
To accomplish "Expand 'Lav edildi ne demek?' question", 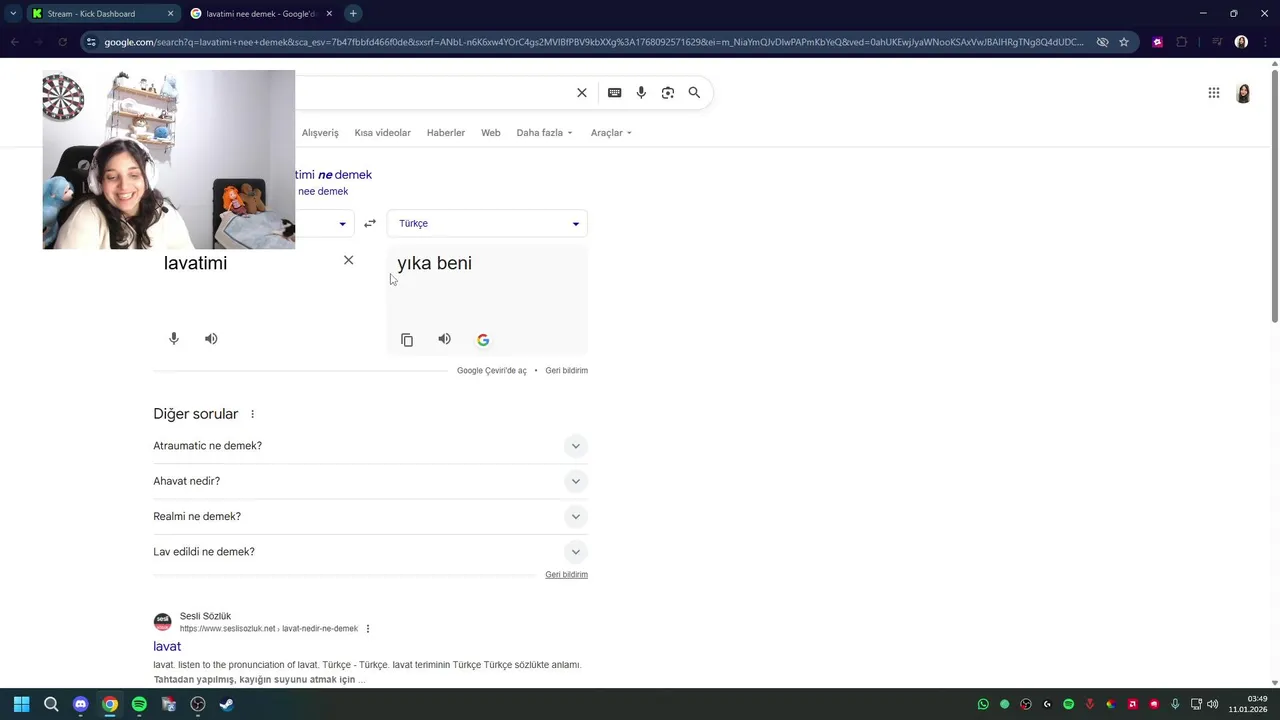I will (370, 552).
